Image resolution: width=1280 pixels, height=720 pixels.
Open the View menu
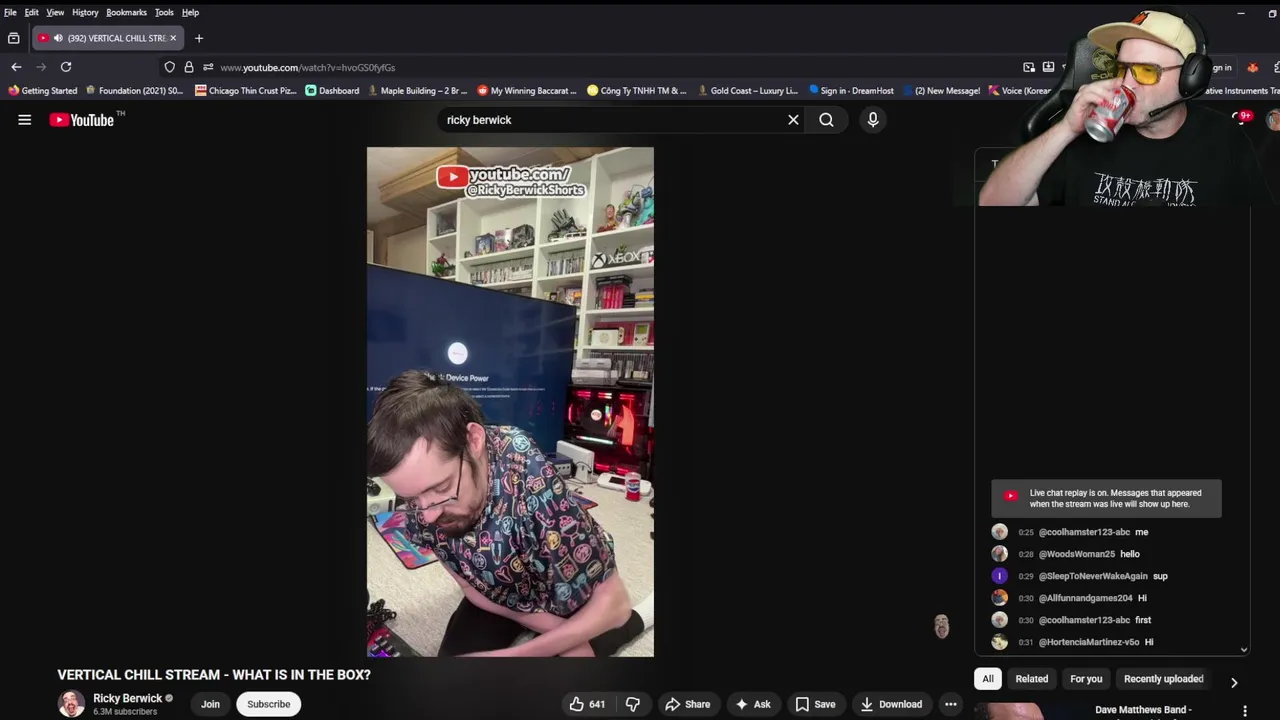click(x=55, y=12)
